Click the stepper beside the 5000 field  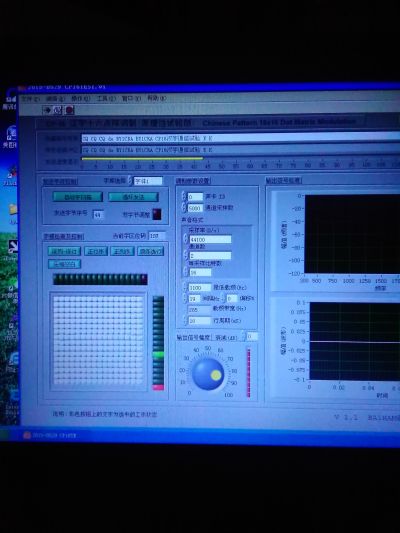(x=185, y=208)
